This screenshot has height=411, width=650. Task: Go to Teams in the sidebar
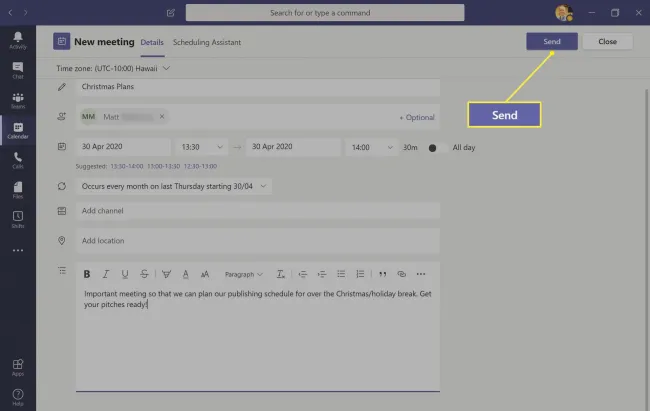(x=18, y=100)
